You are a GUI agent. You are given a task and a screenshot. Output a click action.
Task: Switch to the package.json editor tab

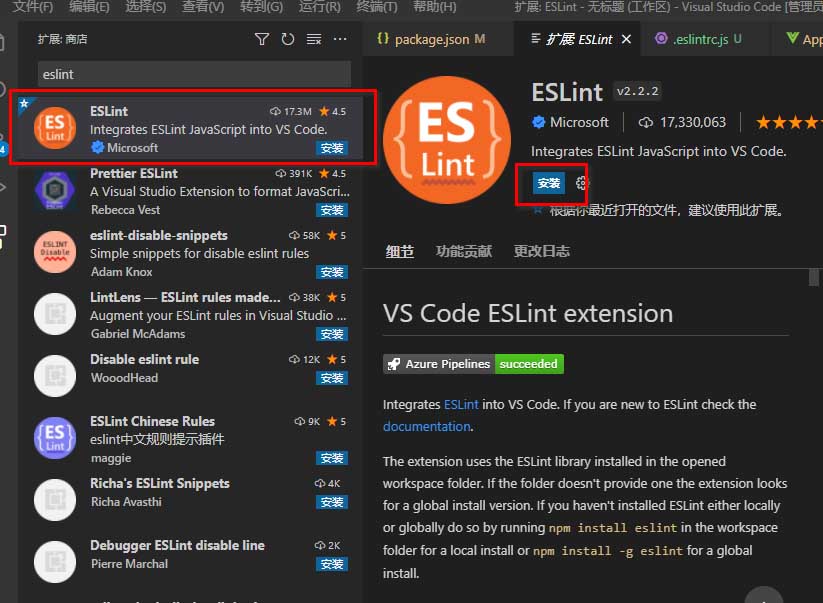(431, 39)
